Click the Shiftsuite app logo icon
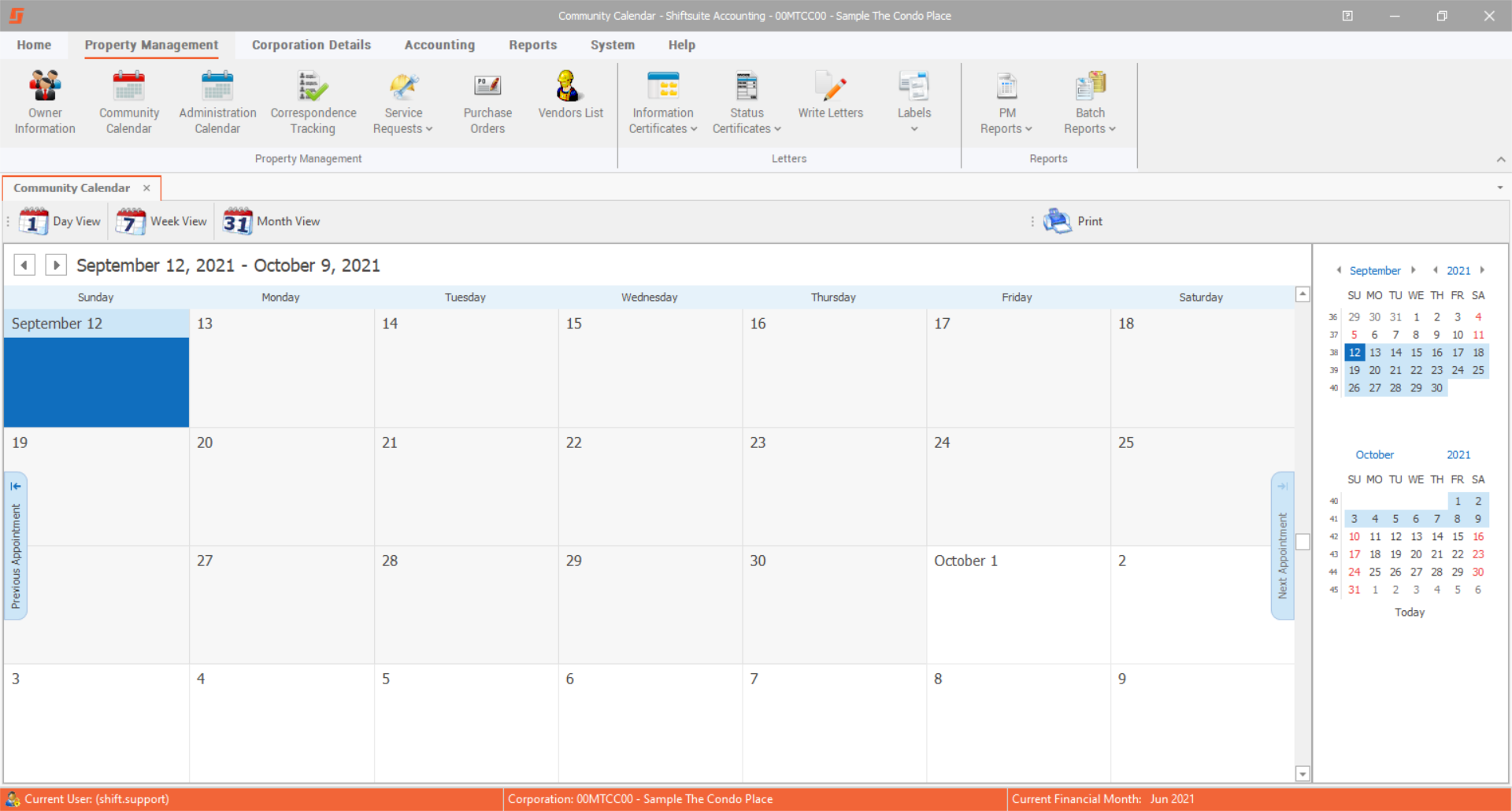1512x811 pixels. click(17, 16)
